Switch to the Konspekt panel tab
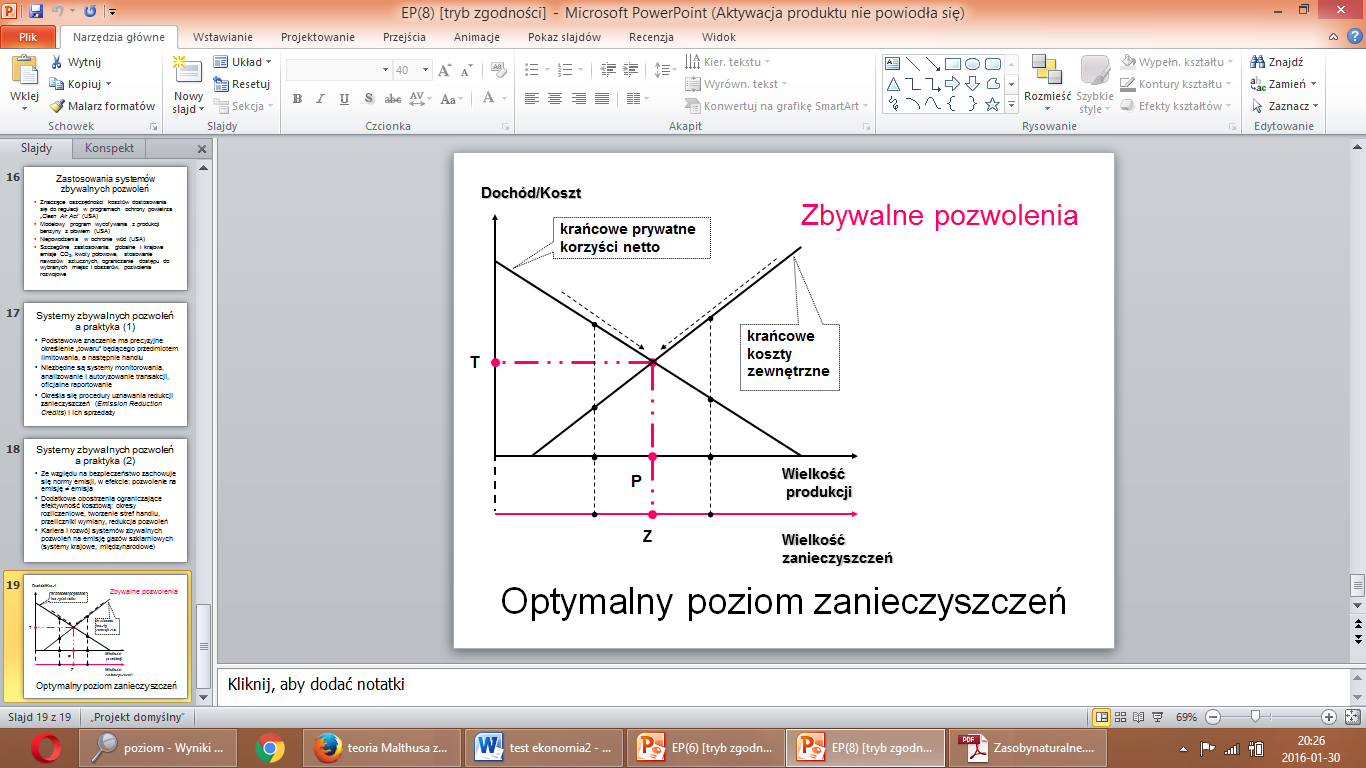 [x=110, y=148]
